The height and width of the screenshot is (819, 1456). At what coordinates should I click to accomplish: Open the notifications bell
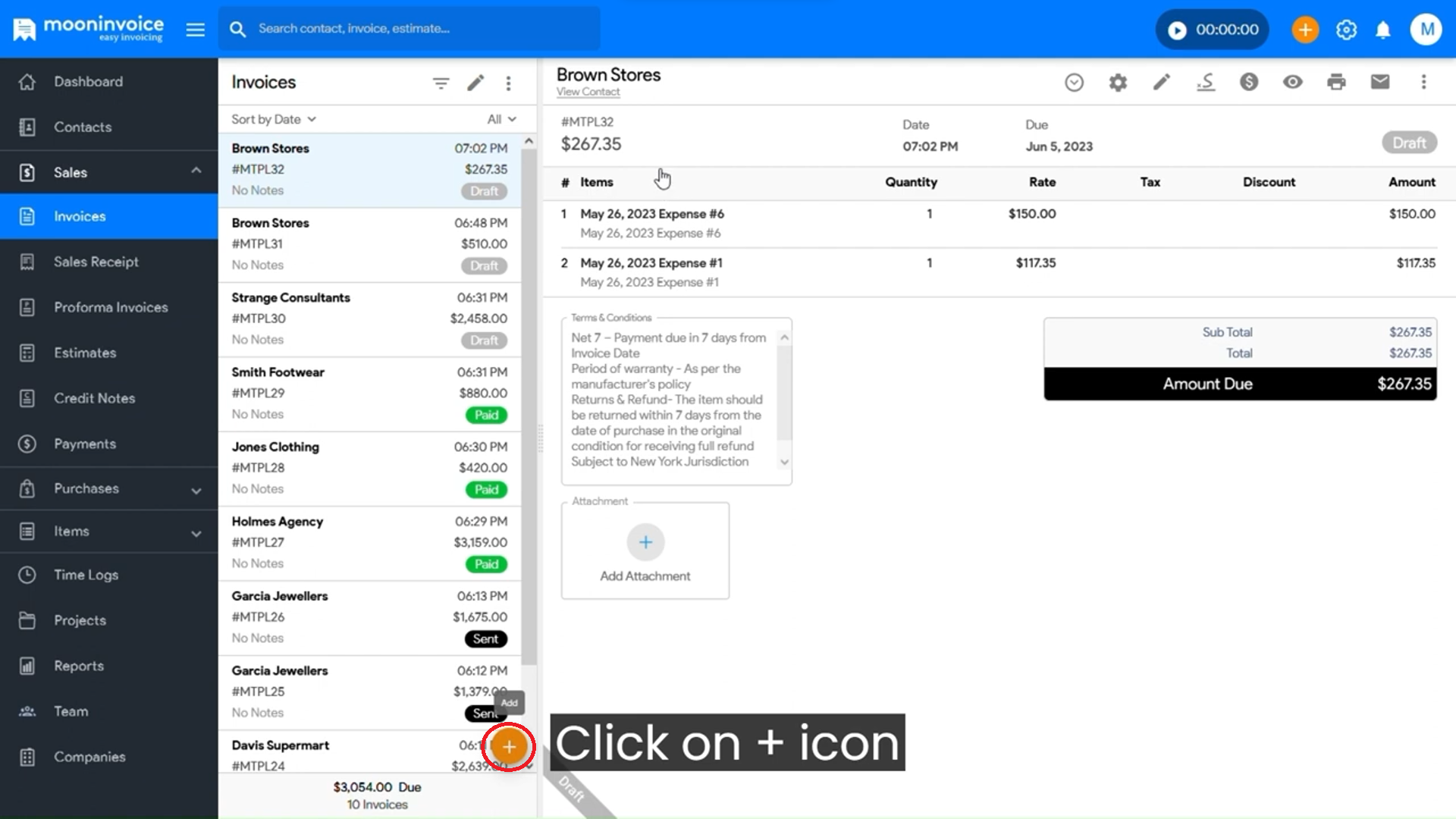tap(1383, 30)
